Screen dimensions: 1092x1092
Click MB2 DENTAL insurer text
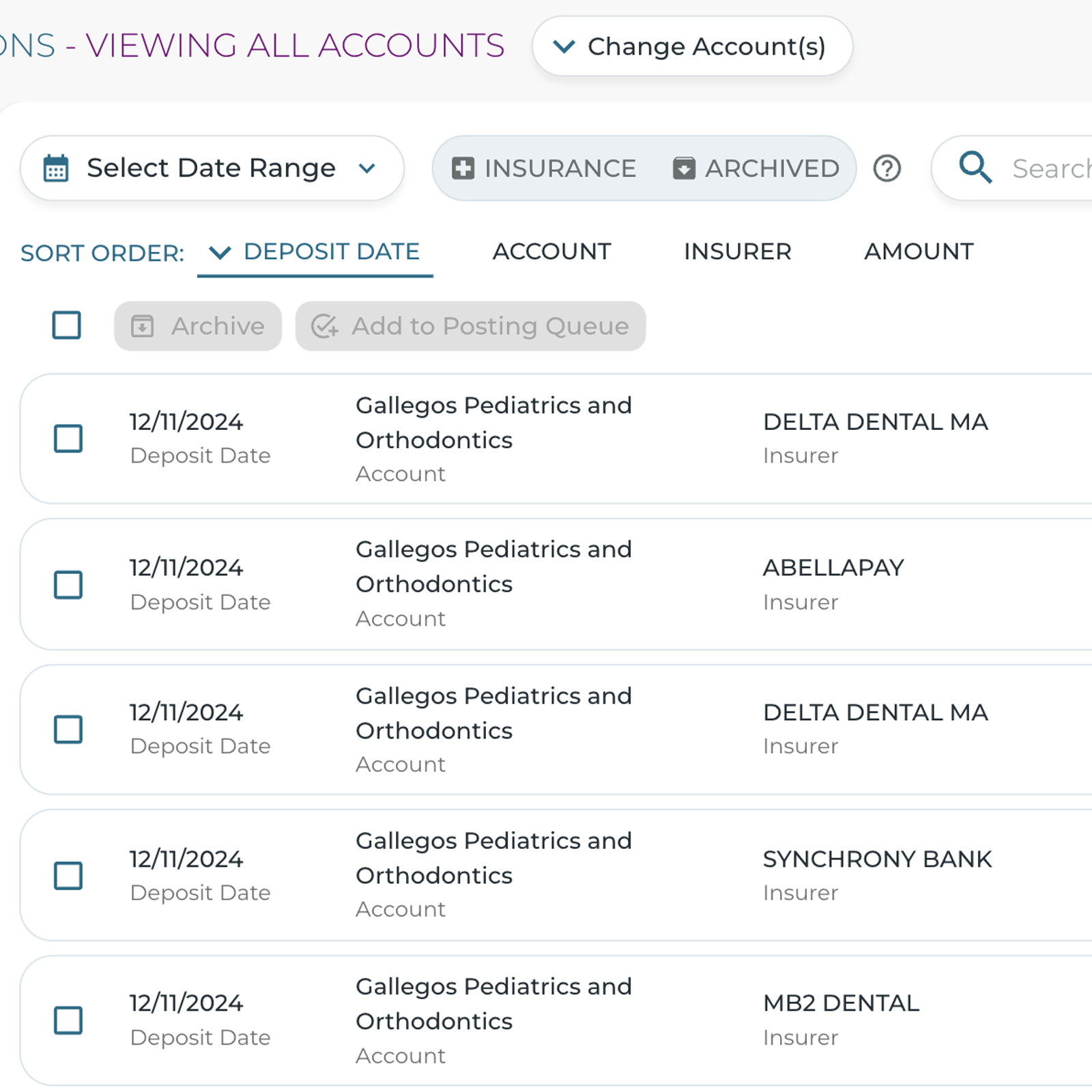841,1003
